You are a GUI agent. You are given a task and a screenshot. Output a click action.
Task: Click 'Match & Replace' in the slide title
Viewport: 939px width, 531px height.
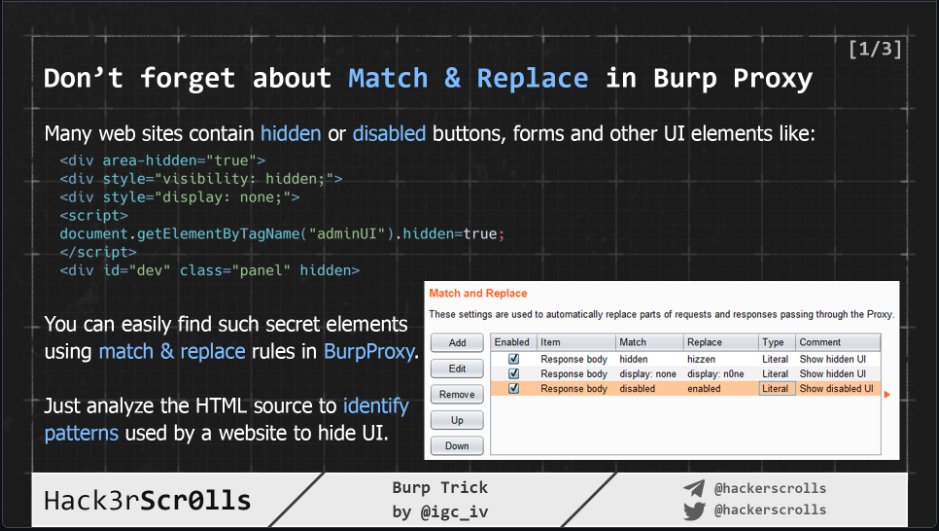(468, 78)
